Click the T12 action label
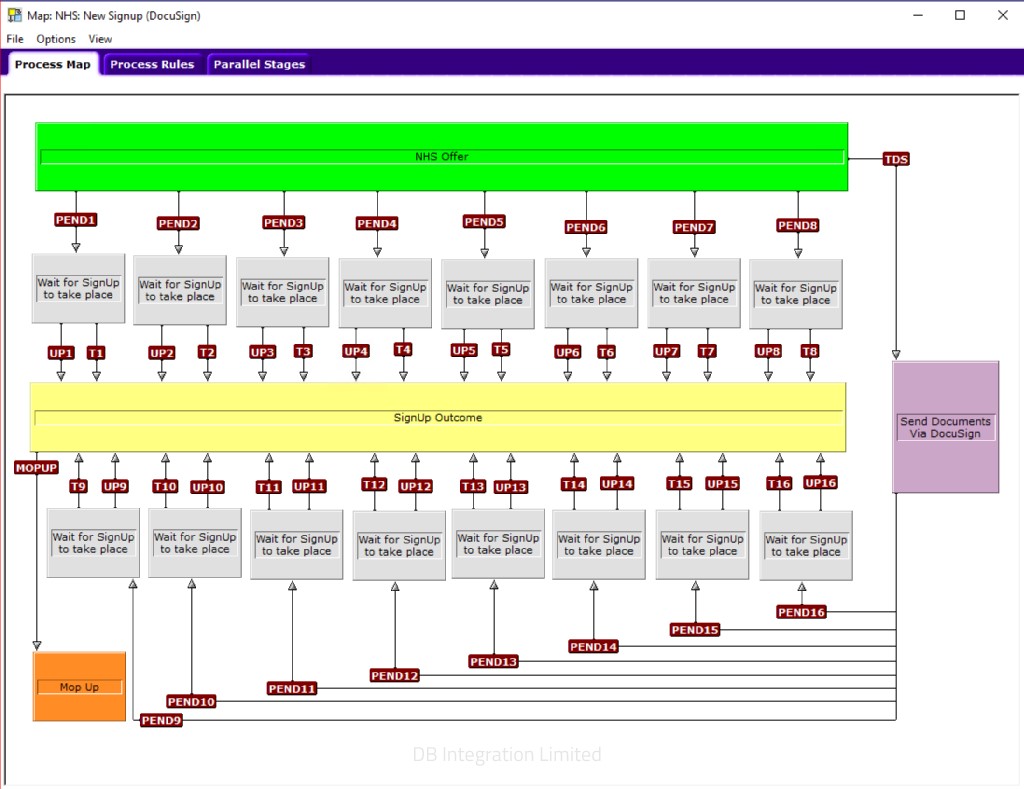Image resolution: width=1024 pixels, height=789 pixels. tap(374, 485)
